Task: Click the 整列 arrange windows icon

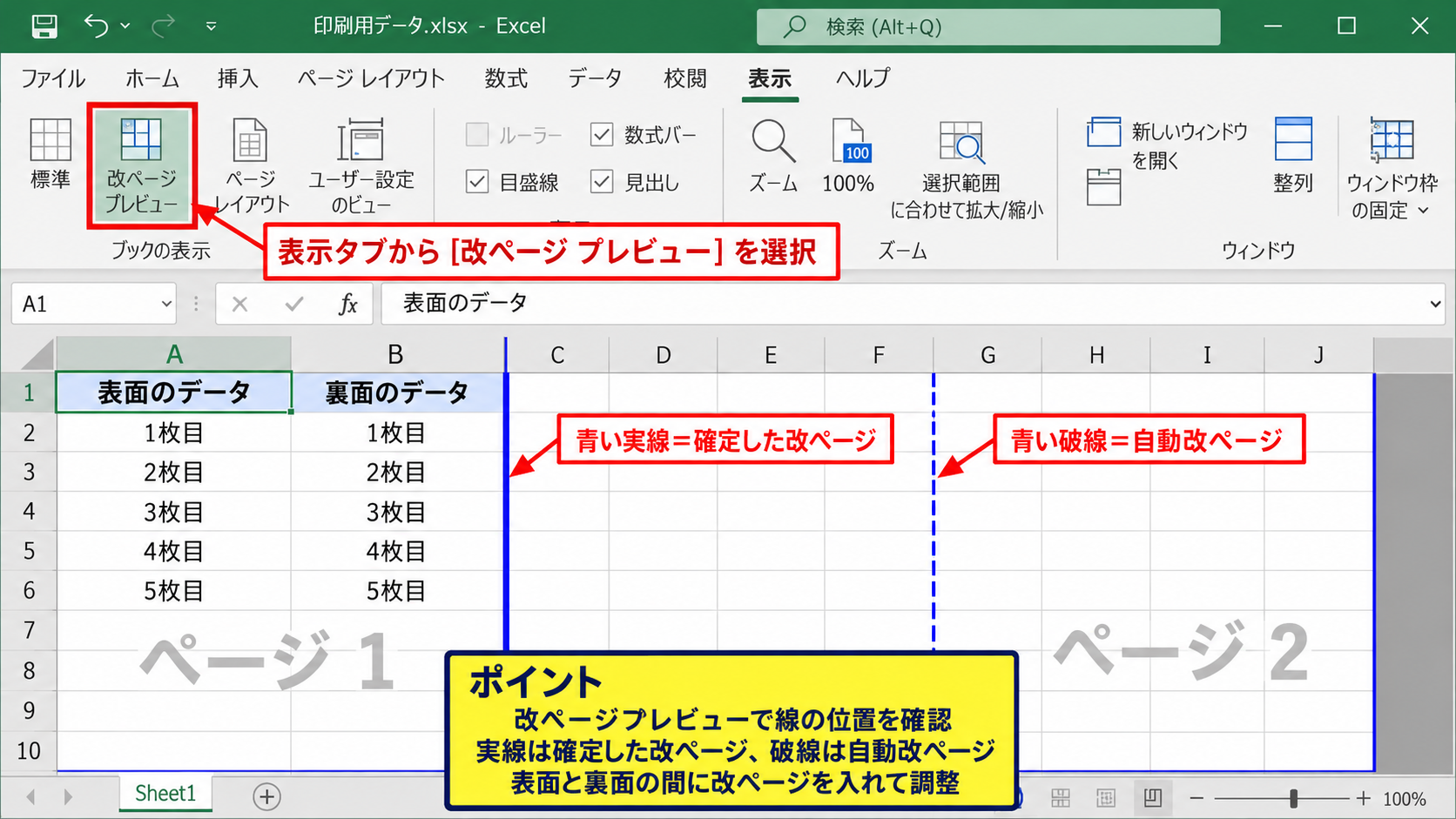Action: pyautogui.click(x=1293, y=155)
